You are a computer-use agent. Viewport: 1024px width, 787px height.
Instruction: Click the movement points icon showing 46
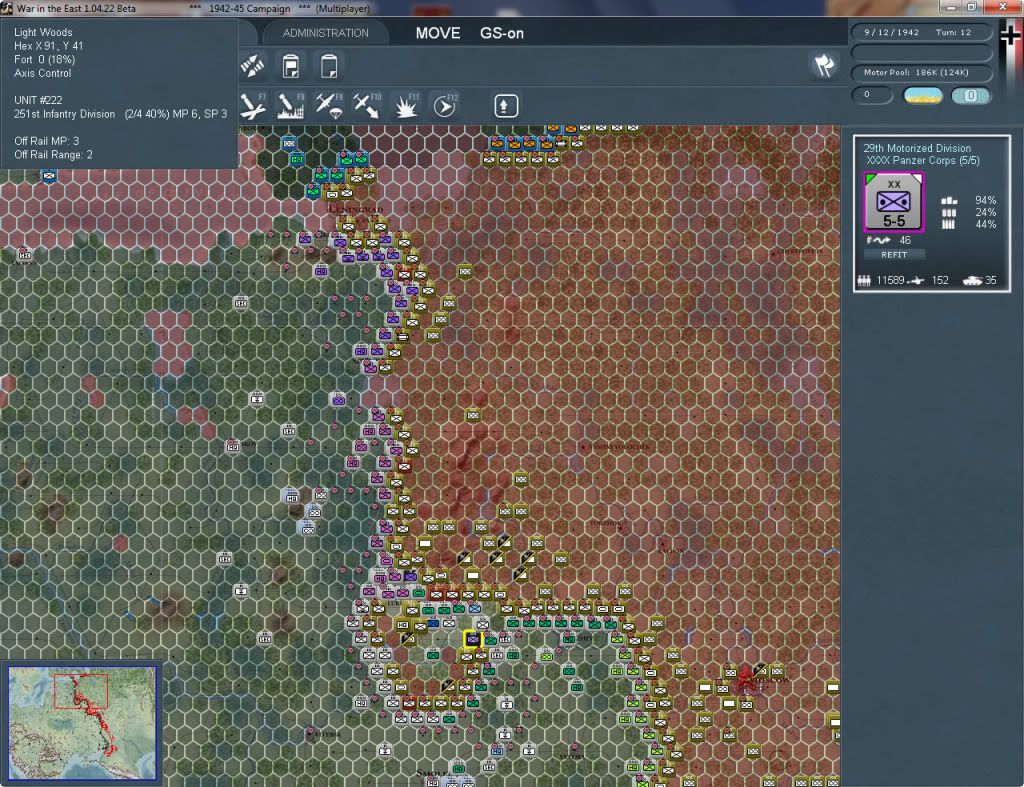tap(878, 240)
